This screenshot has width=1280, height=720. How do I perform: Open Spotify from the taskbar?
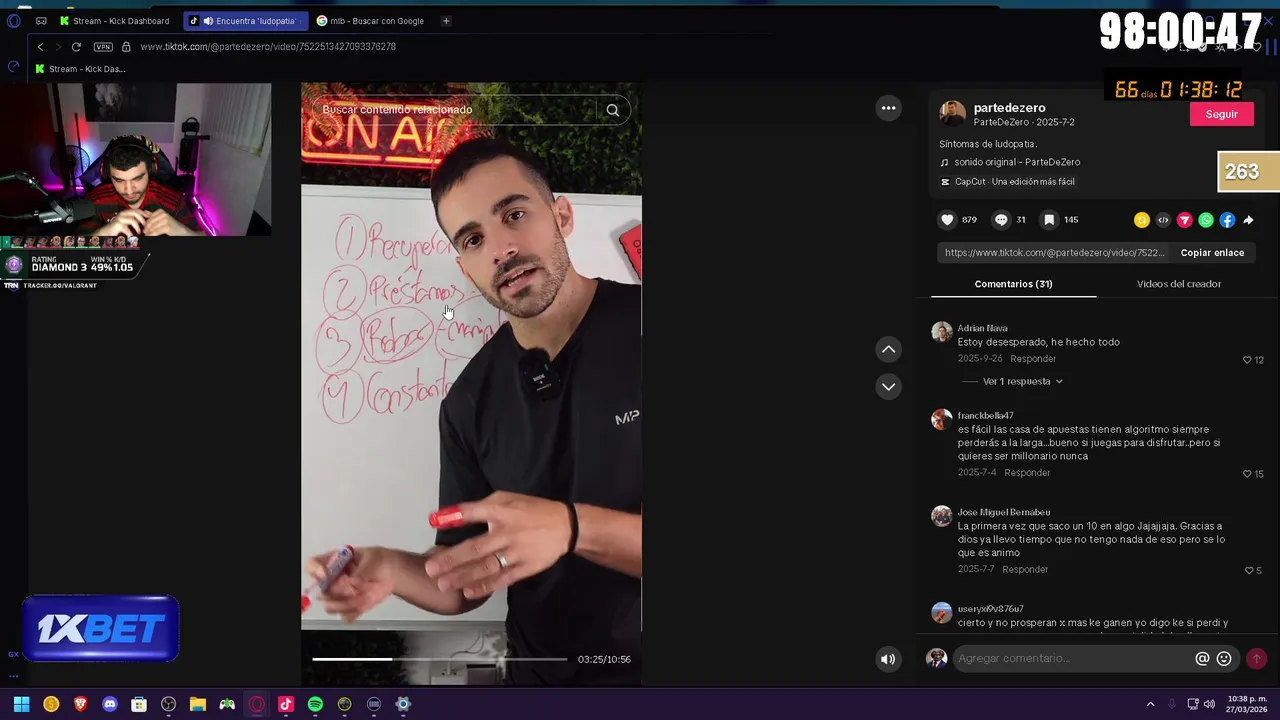pos(315,704)
